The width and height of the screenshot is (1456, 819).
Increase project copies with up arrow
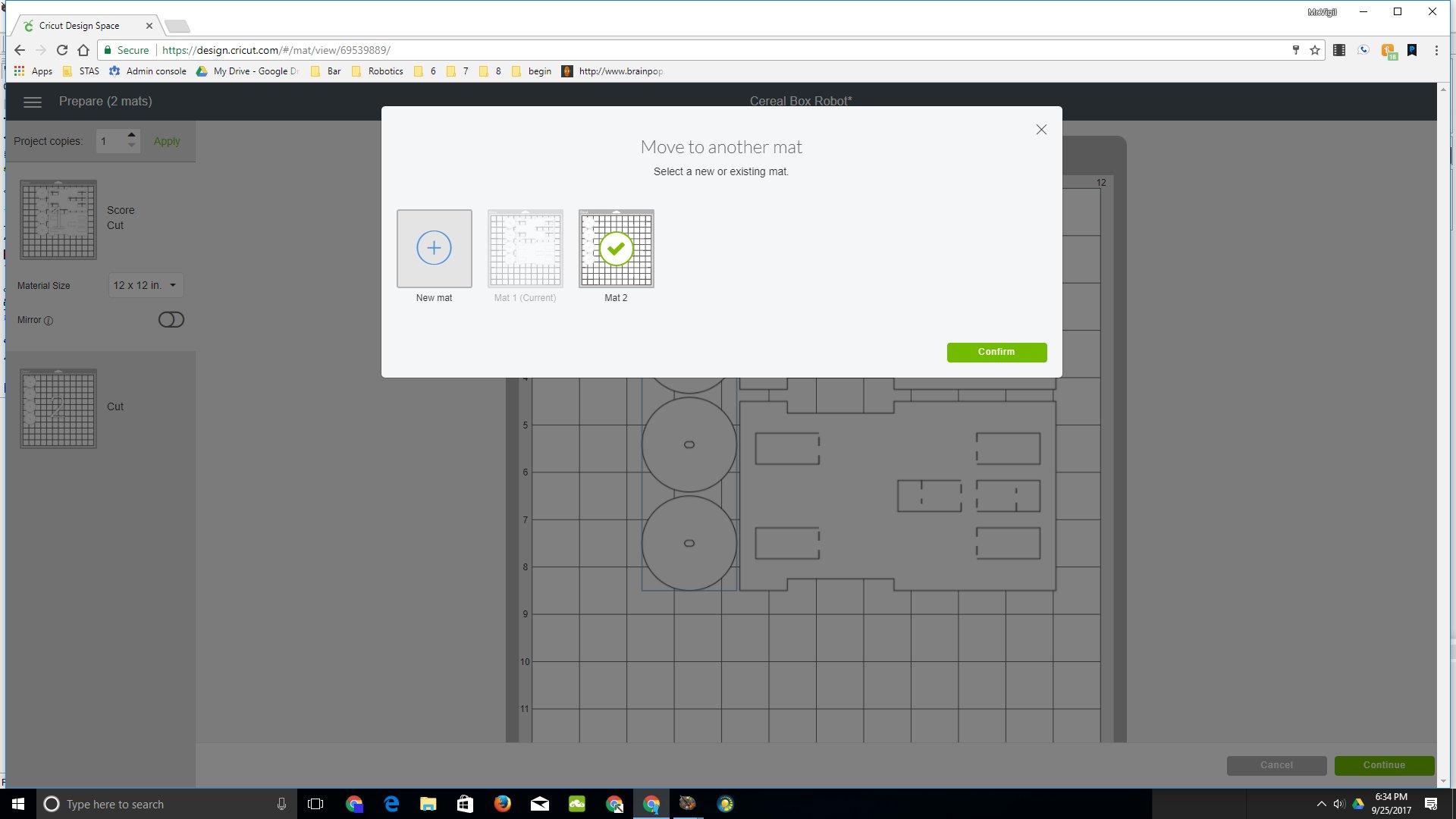(x=131, y=136)
